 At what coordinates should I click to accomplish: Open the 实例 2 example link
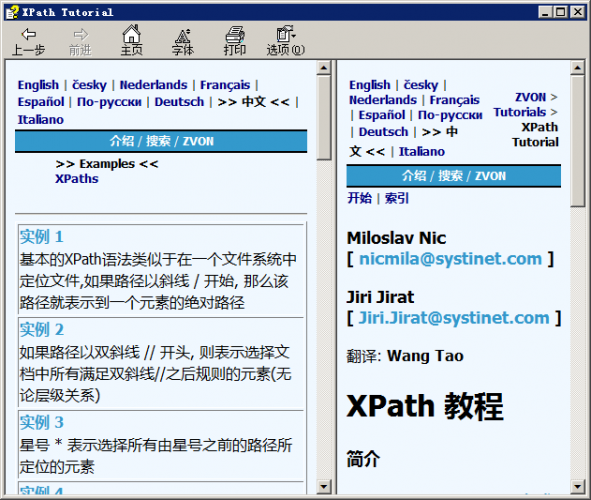(x=41, y=330)
